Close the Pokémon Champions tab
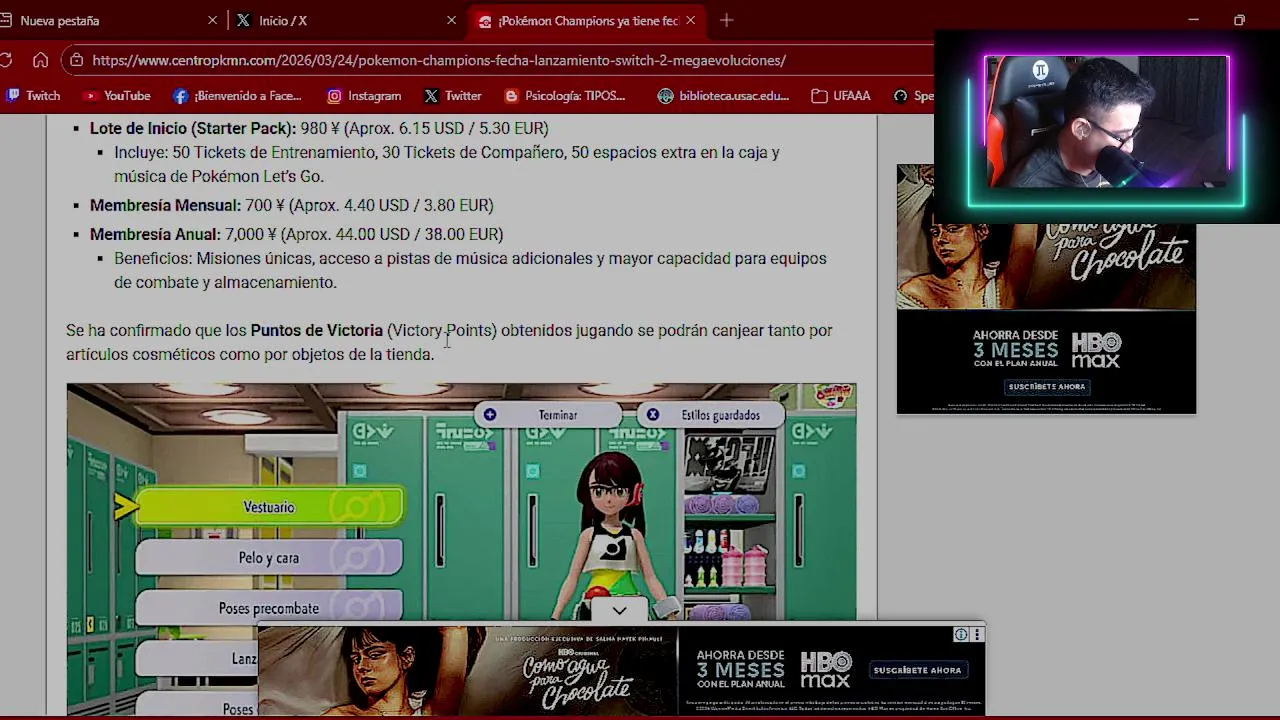The image size is (1280, 720). tap(690, 20)
